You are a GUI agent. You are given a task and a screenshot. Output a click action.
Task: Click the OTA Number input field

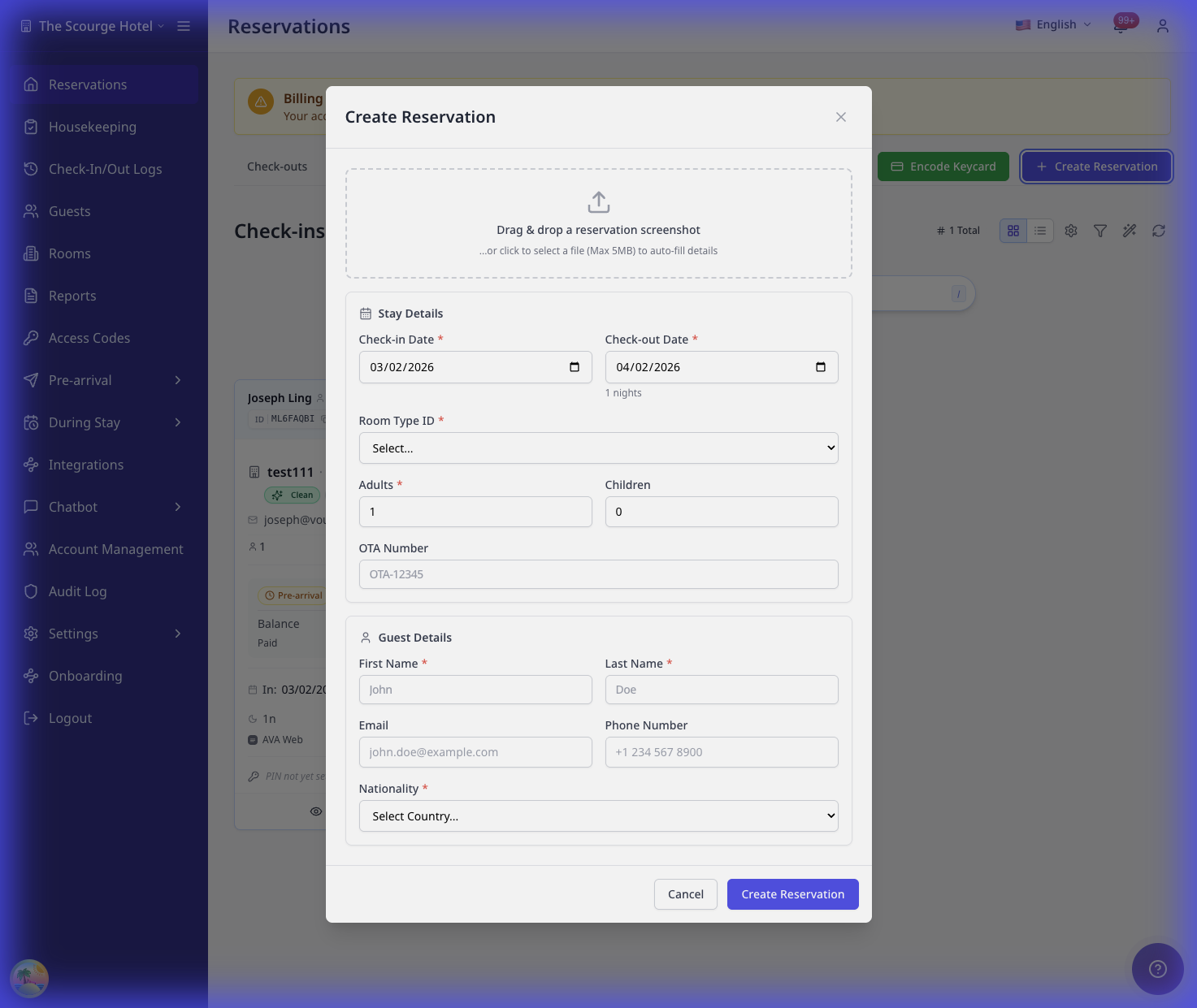pyautogui.click(x=598, y=573)
